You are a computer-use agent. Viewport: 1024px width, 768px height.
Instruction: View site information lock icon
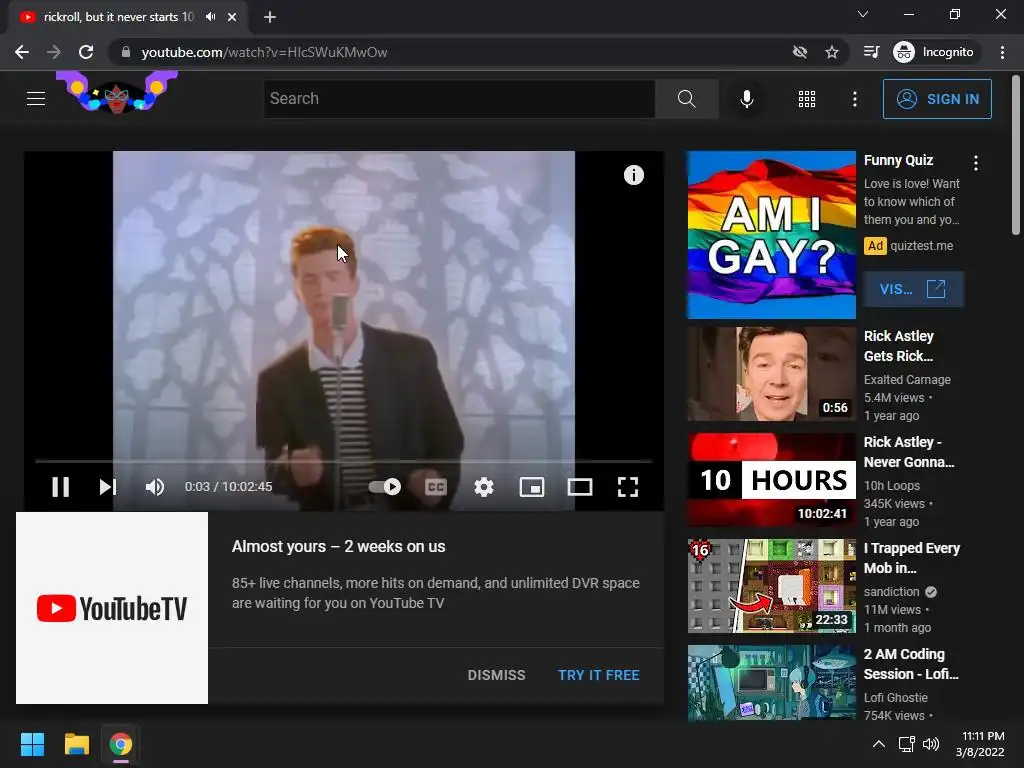pyautogui.click(x=126, y=52)
